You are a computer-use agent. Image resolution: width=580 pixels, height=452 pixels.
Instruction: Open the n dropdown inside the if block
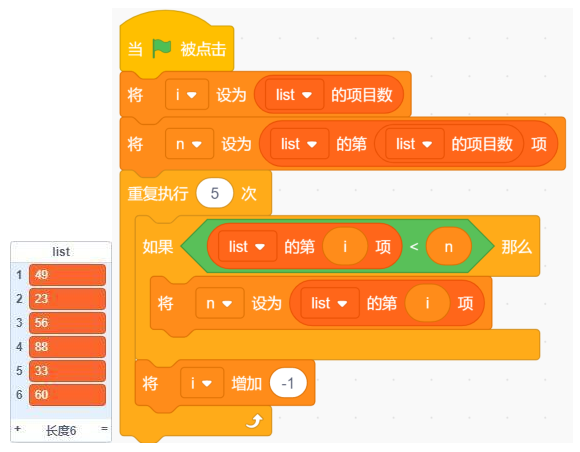point(220,303)
